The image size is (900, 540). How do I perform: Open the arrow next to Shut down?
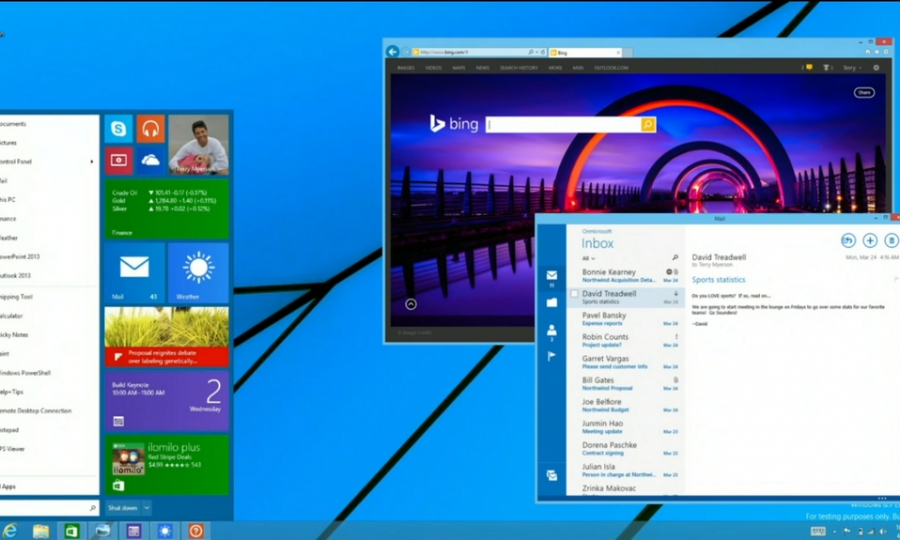[x=146, y=508]
